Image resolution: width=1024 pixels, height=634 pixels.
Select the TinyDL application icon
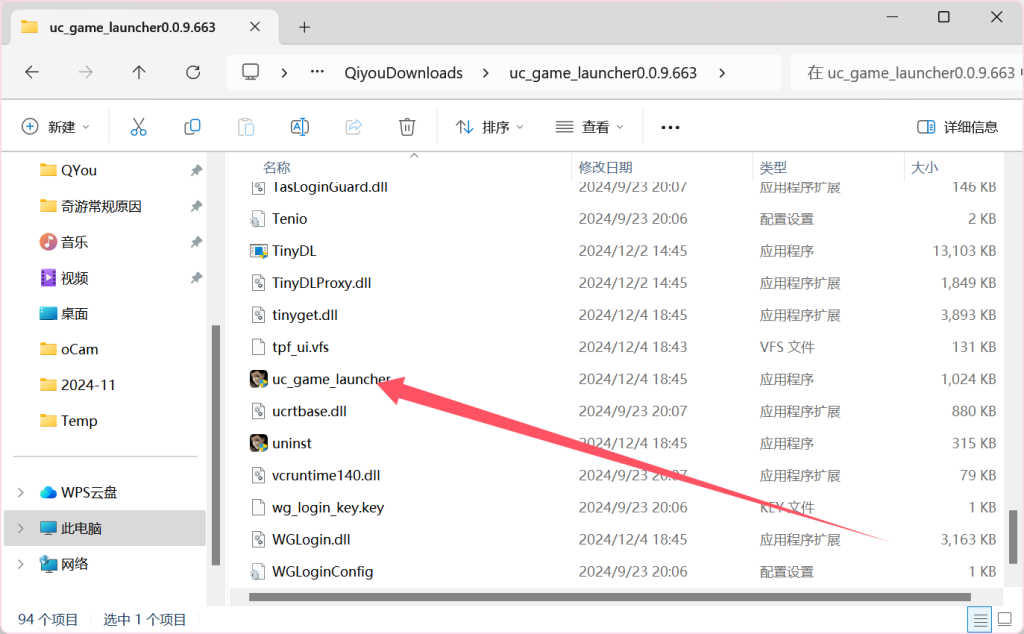(259, 251)
